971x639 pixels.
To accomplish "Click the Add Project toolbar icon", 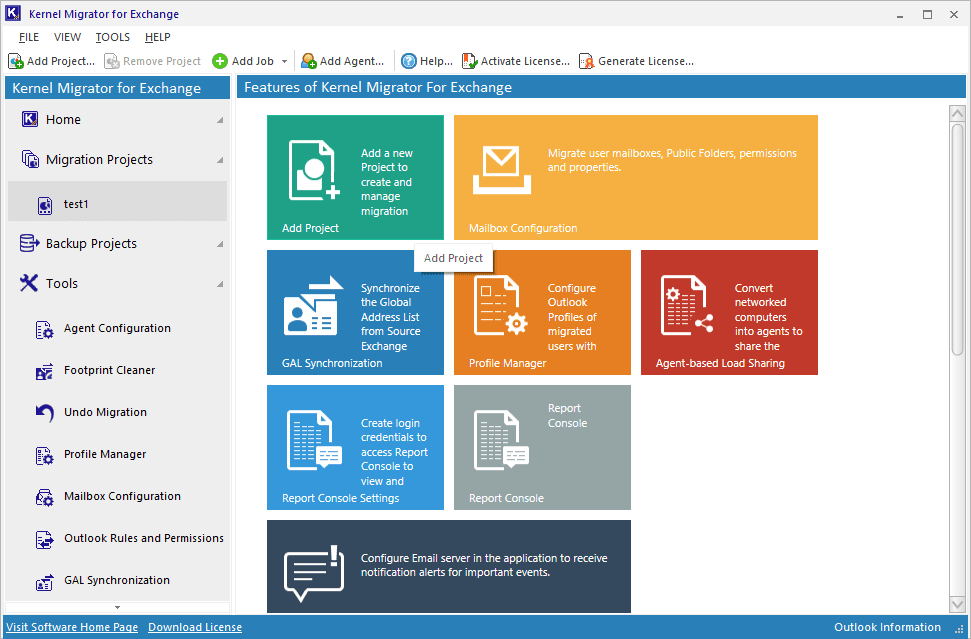I will point(16,61).
